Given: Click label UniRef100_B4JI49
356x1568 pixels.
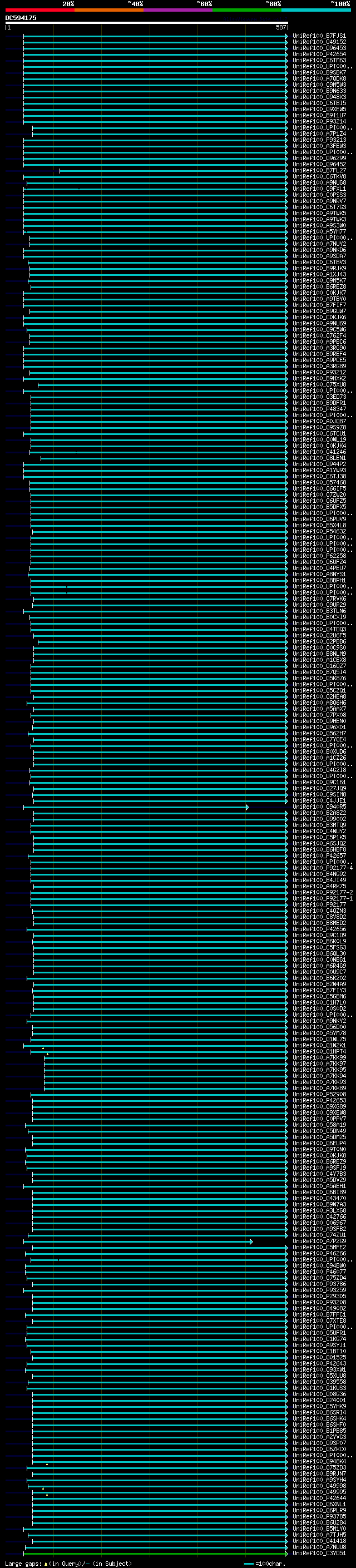Looking at the screenshot, I should pyautogui.click(x=319, y=879).
